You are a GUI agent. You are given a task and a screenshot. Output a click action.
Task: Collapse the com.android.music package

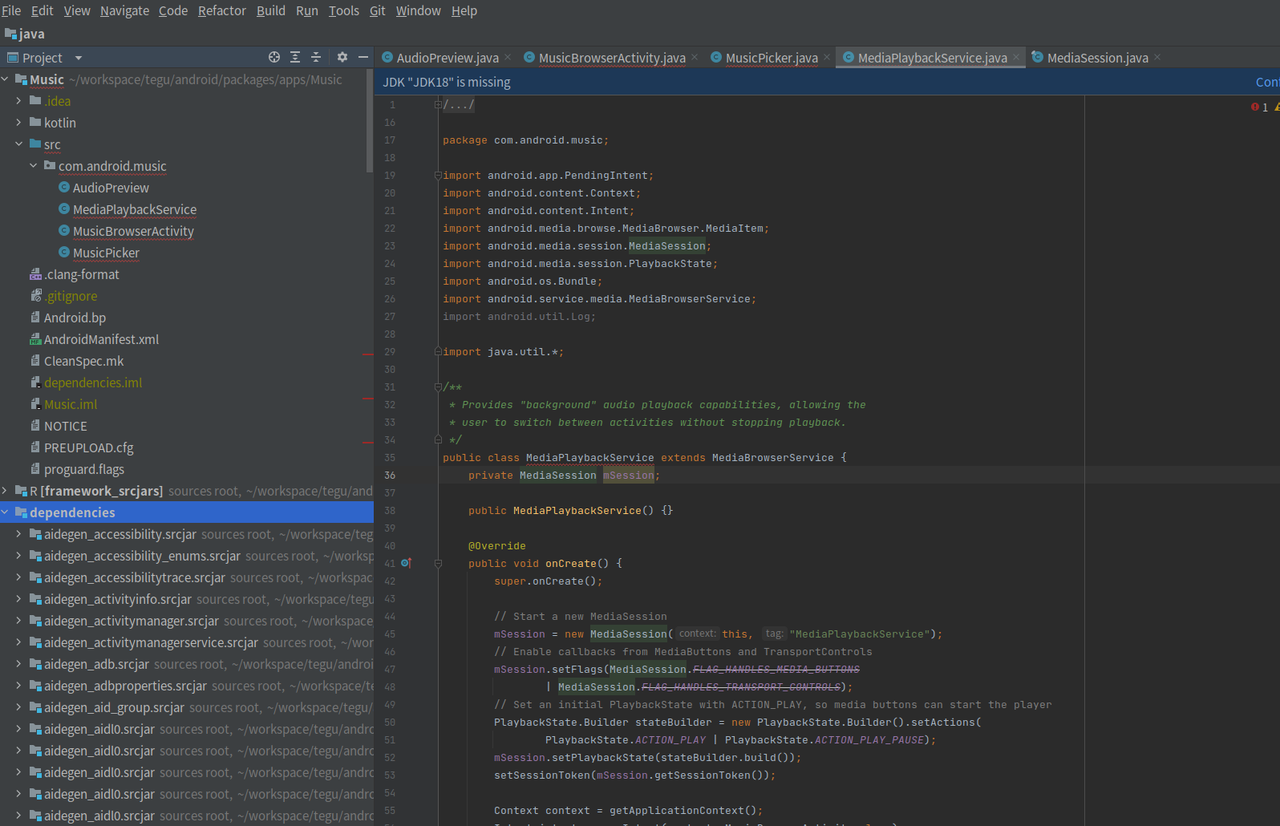click(x=33, y=166)
